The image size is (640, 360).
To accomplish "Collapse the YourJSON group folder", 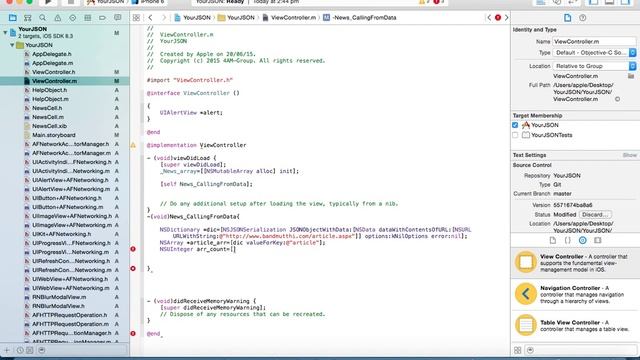I will 12,45.
